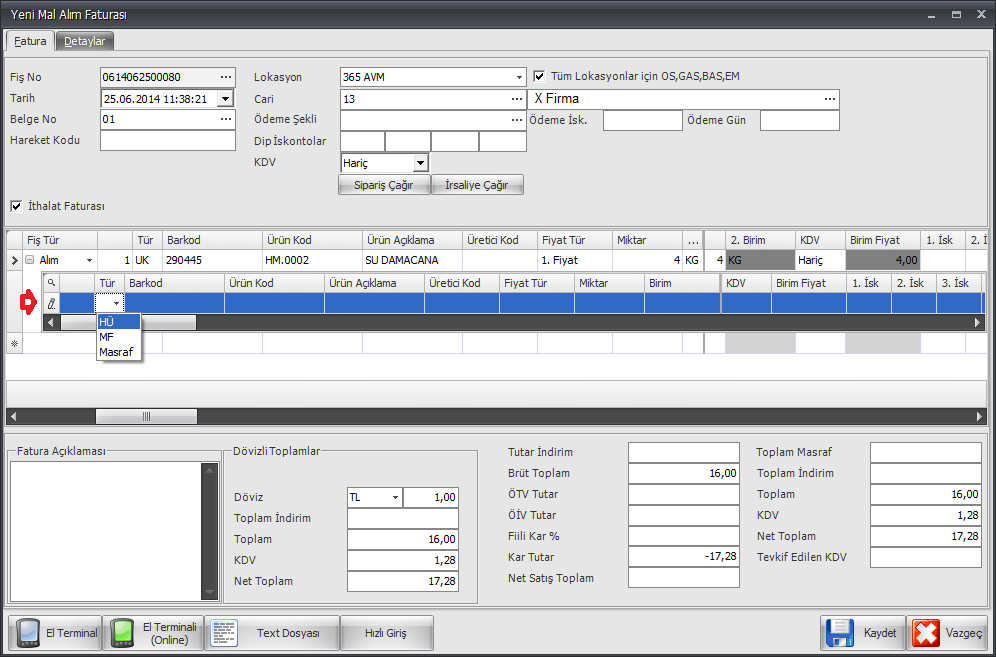Screen dimensions: 996x657
Task: Click the El Terminal device icon button
Action: pos(56,633)
